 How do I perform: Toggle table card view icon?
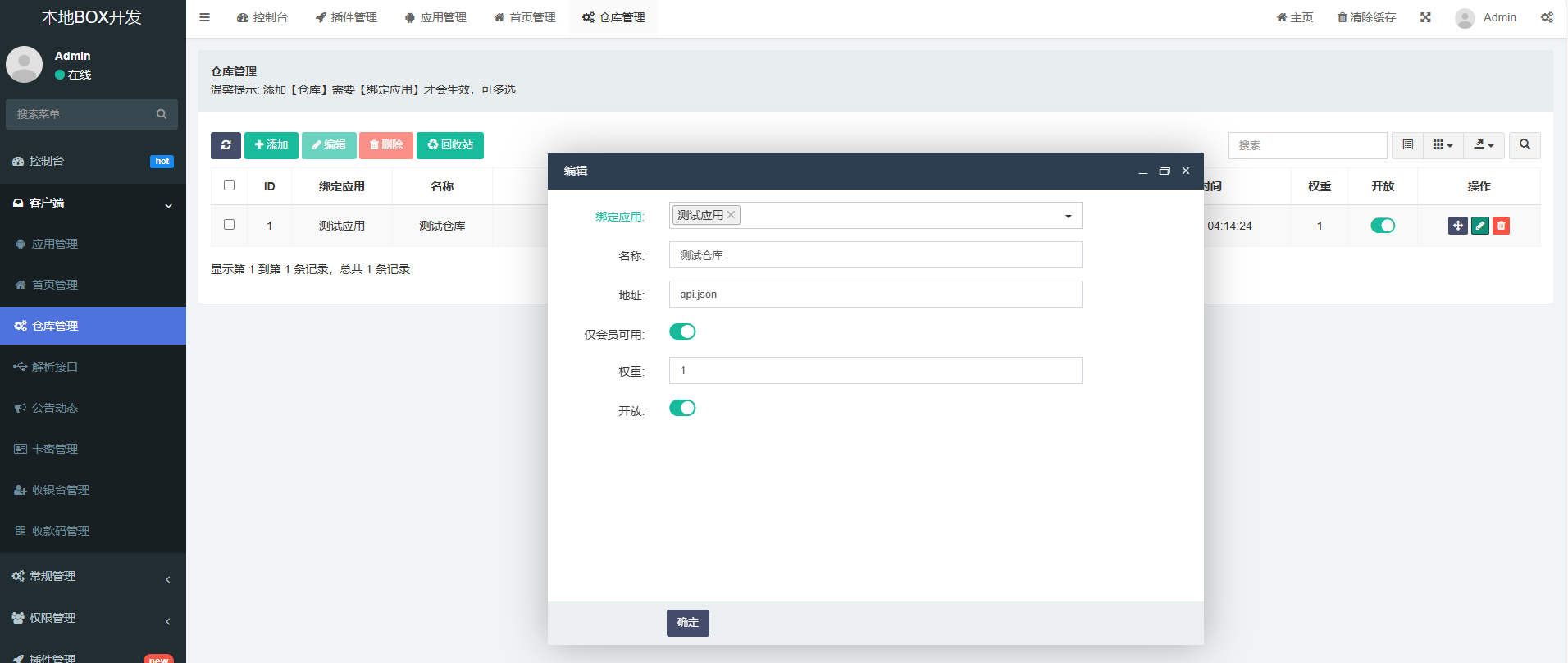1407,145
